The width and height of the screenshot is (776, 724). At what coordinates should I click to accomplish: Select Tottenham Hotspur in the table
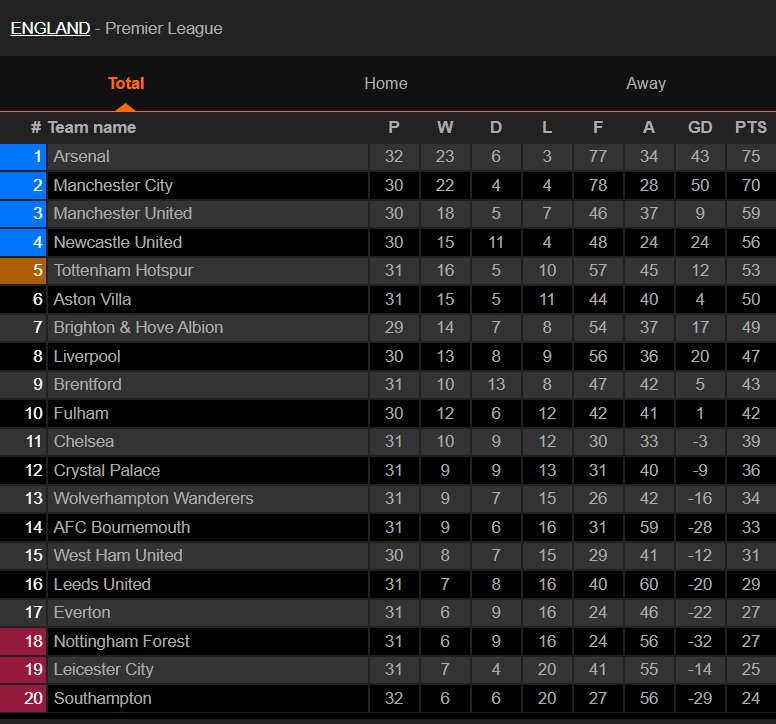coord(123,270)
